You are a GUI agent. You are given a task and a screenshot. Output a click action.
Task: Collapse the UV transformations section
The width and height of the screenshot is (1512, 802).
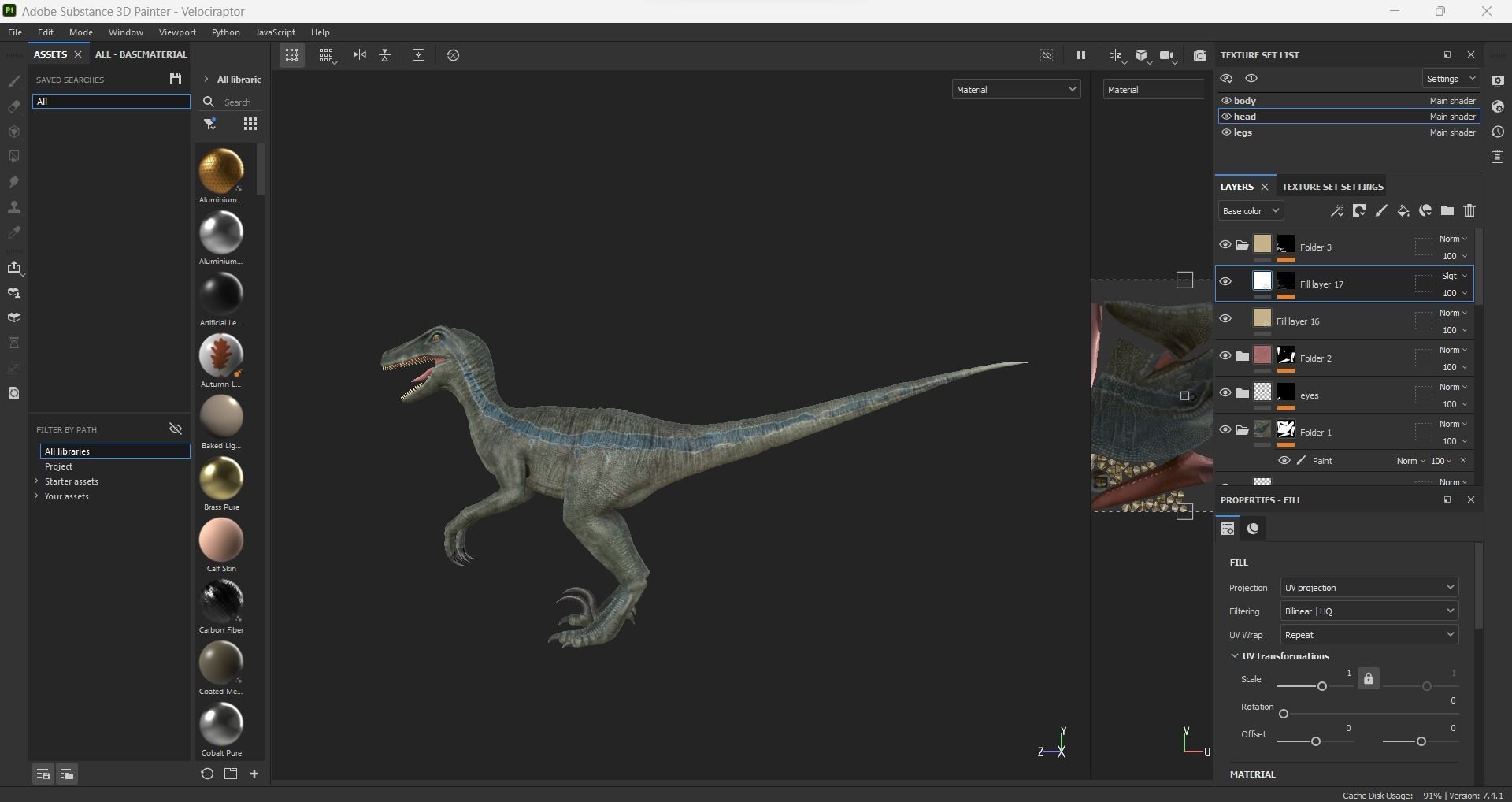pyautogui.click(x=1235, y=655)
